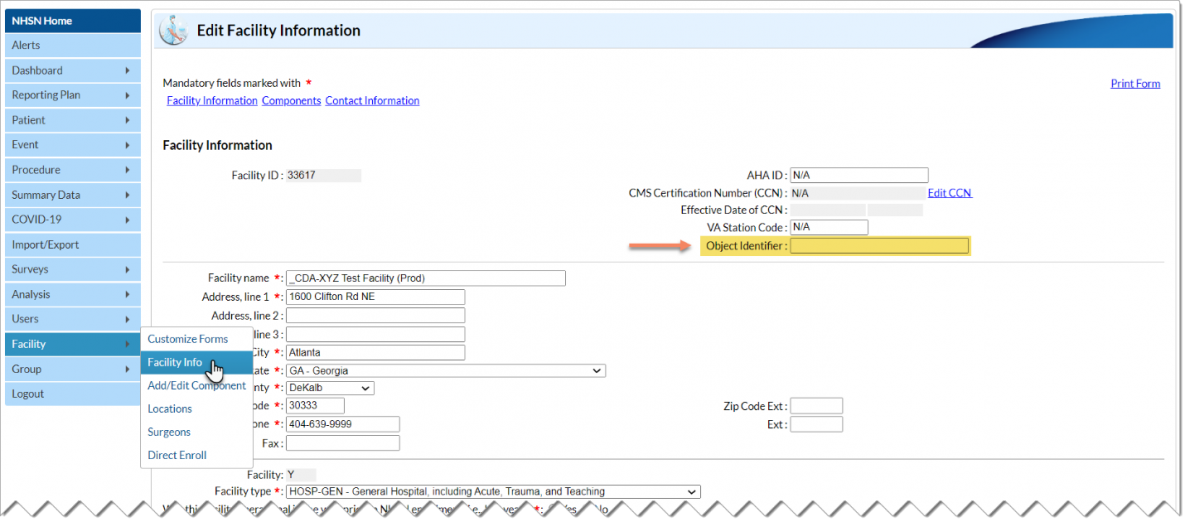Open Customize Forms from Facility submenu
The image size is (1185, 522).
(188, 339)
